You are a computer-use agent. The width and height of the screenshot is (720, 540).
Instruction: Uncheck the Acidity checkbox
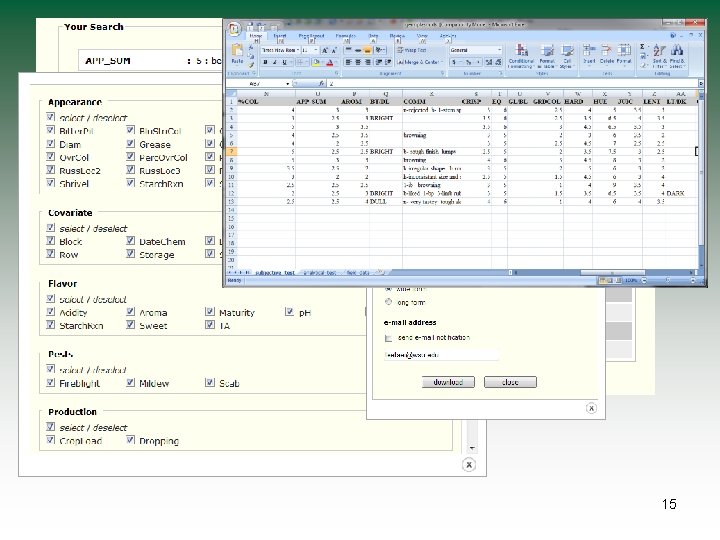click(x=51, y=312)
